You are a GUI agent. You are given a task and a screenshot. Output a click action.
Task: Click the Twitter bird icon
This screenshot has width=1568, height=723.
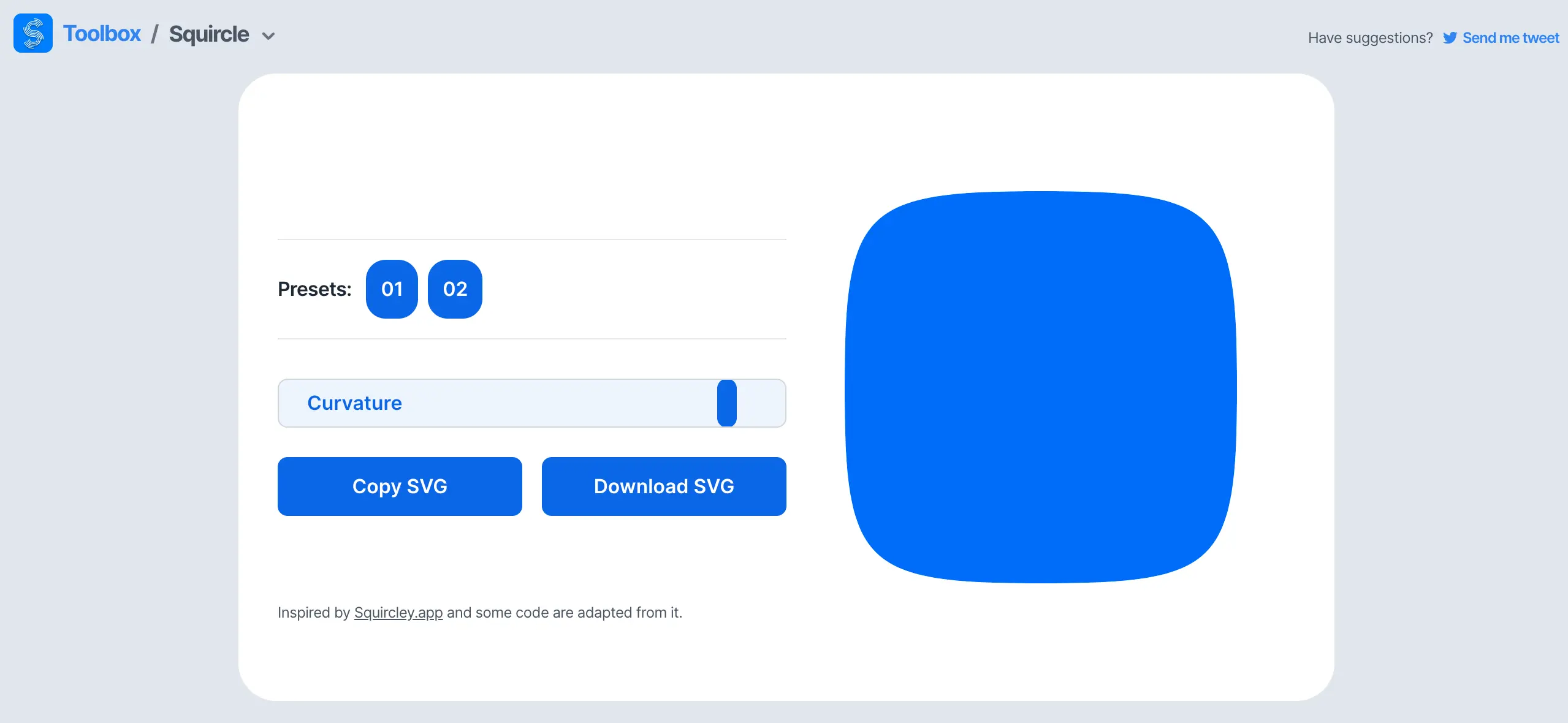click(1450, 38)
